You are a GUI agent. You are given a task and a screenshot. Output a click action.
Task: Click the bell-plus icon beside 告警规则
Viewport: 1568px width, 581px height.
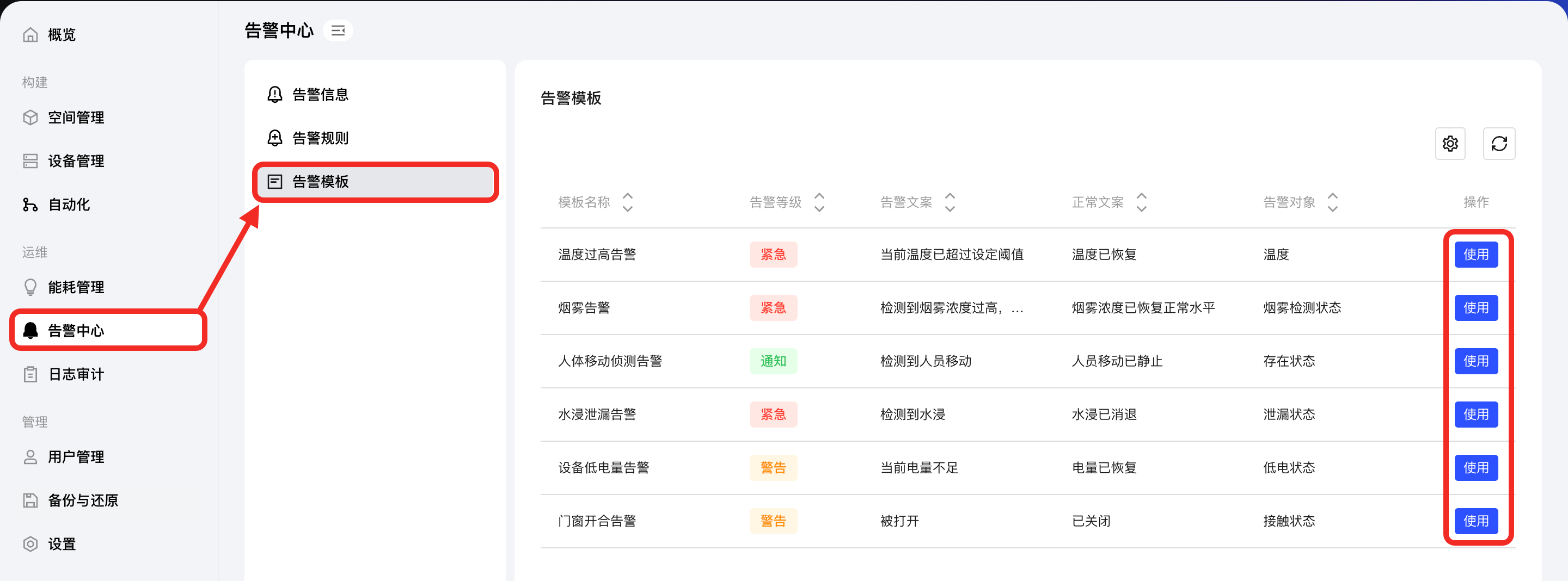(275, 138)
